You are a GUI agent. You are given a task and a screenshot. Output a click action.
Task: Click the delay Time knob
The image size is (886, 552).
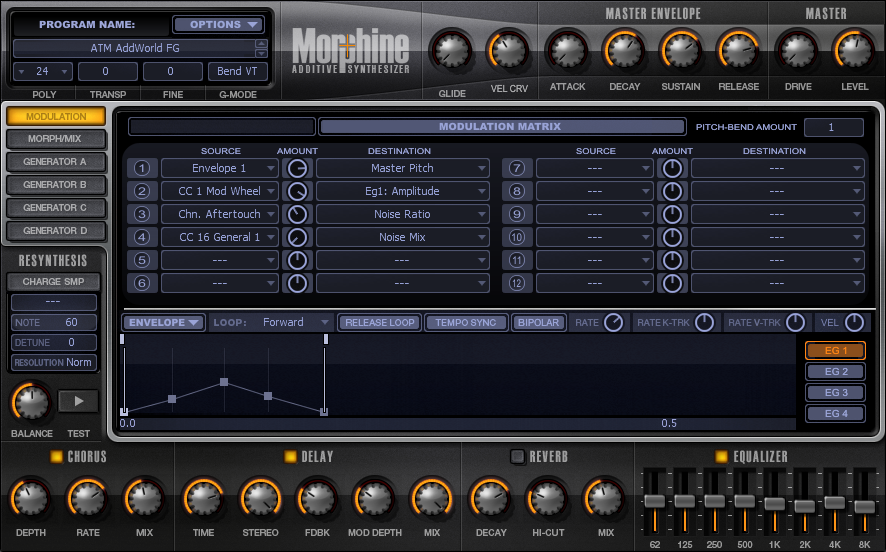(203, 499)
